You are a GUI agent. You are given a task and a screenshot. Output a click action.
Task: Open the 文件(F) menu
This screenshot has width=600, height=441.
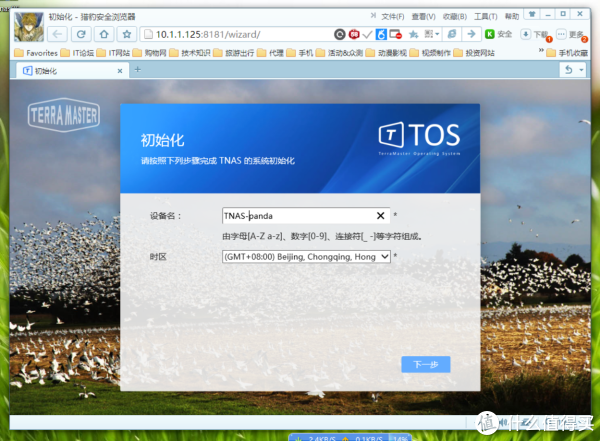(393, 16)
